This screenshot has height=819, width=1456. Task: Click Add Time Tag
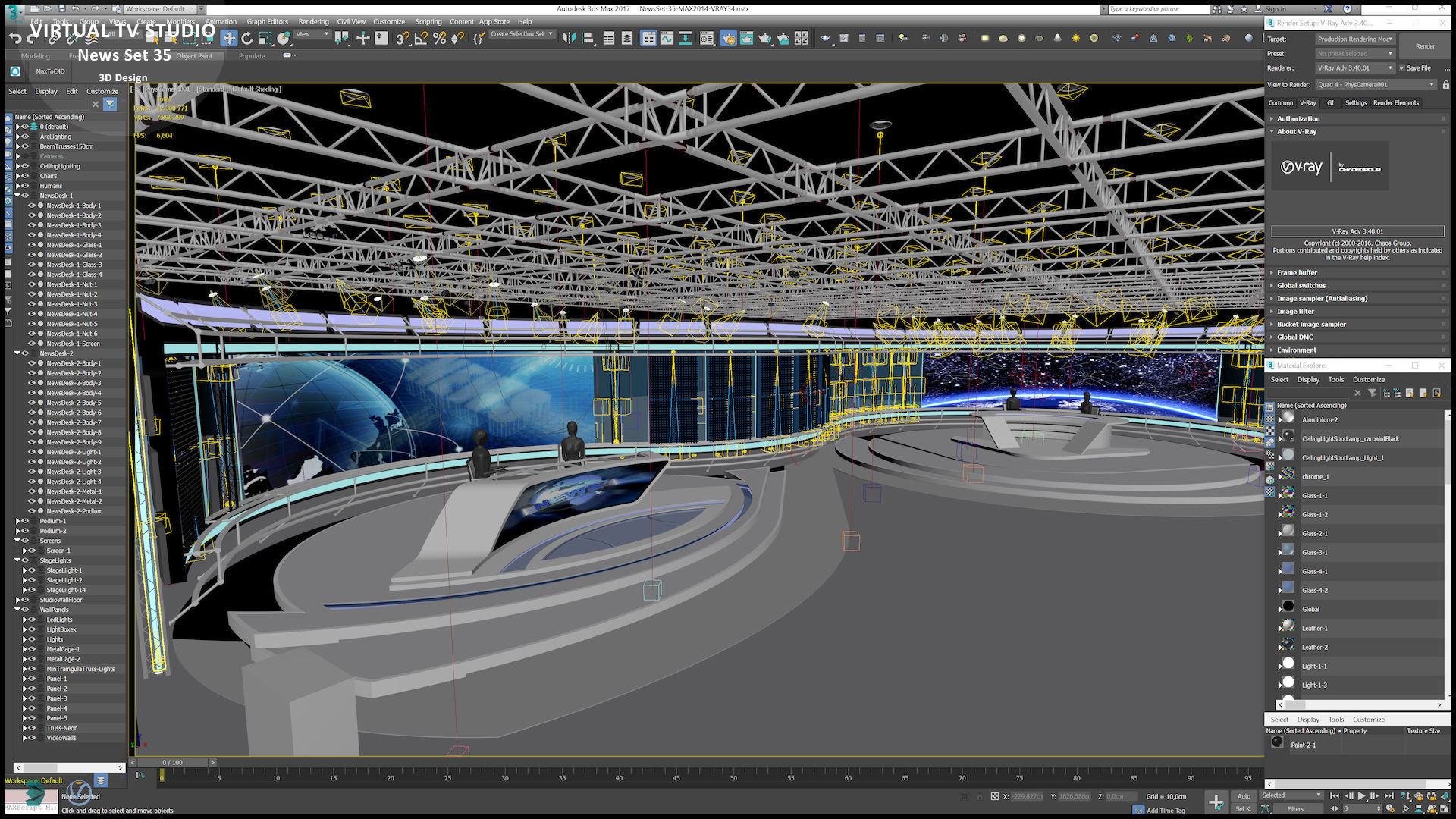tap(1166, 811)
